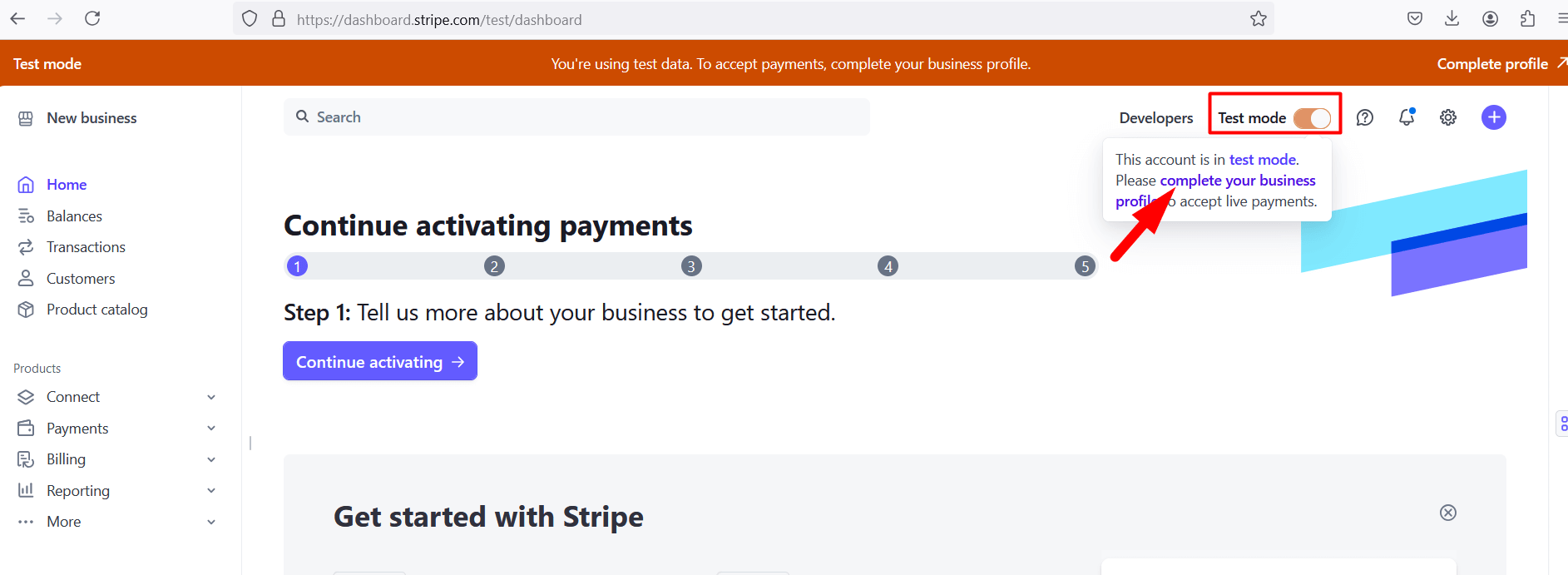The height and width of the screenshot is (575, 1568).
Task: Click the Continue activating button
Action: coord(380,361)
